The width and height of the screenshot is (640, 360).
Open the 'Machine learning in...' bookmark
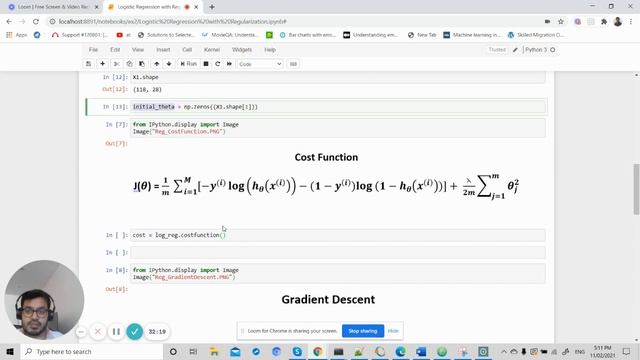pos(472,35)
